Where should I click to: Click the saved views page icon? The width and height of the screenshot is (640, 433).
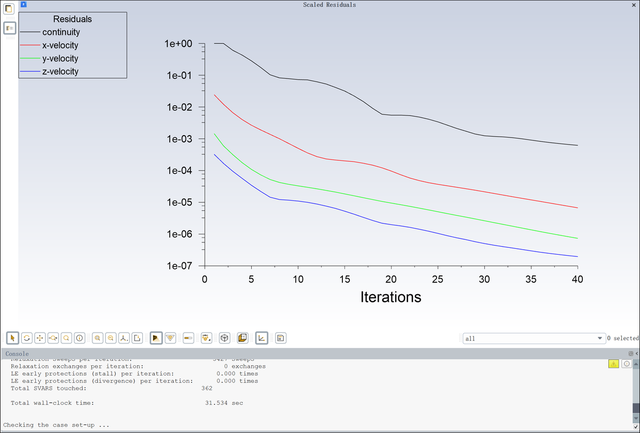pos(137,338)
